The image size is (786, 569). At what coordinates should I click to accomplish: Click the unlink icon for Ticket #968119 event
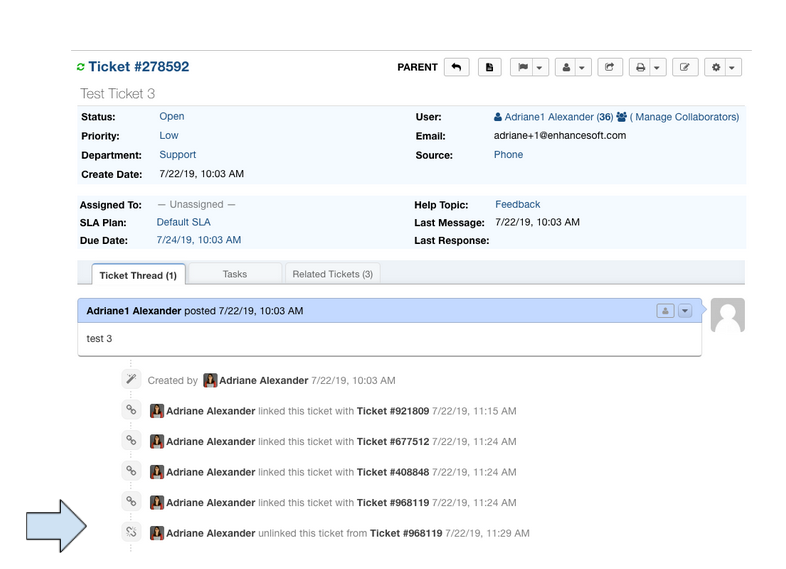coord(130,533)
